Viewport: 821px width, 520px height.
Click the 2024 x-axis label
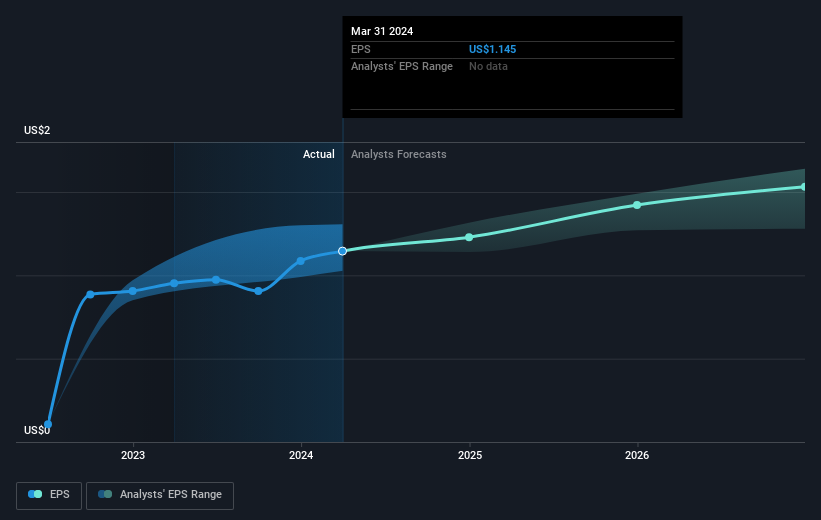(301, 455)
